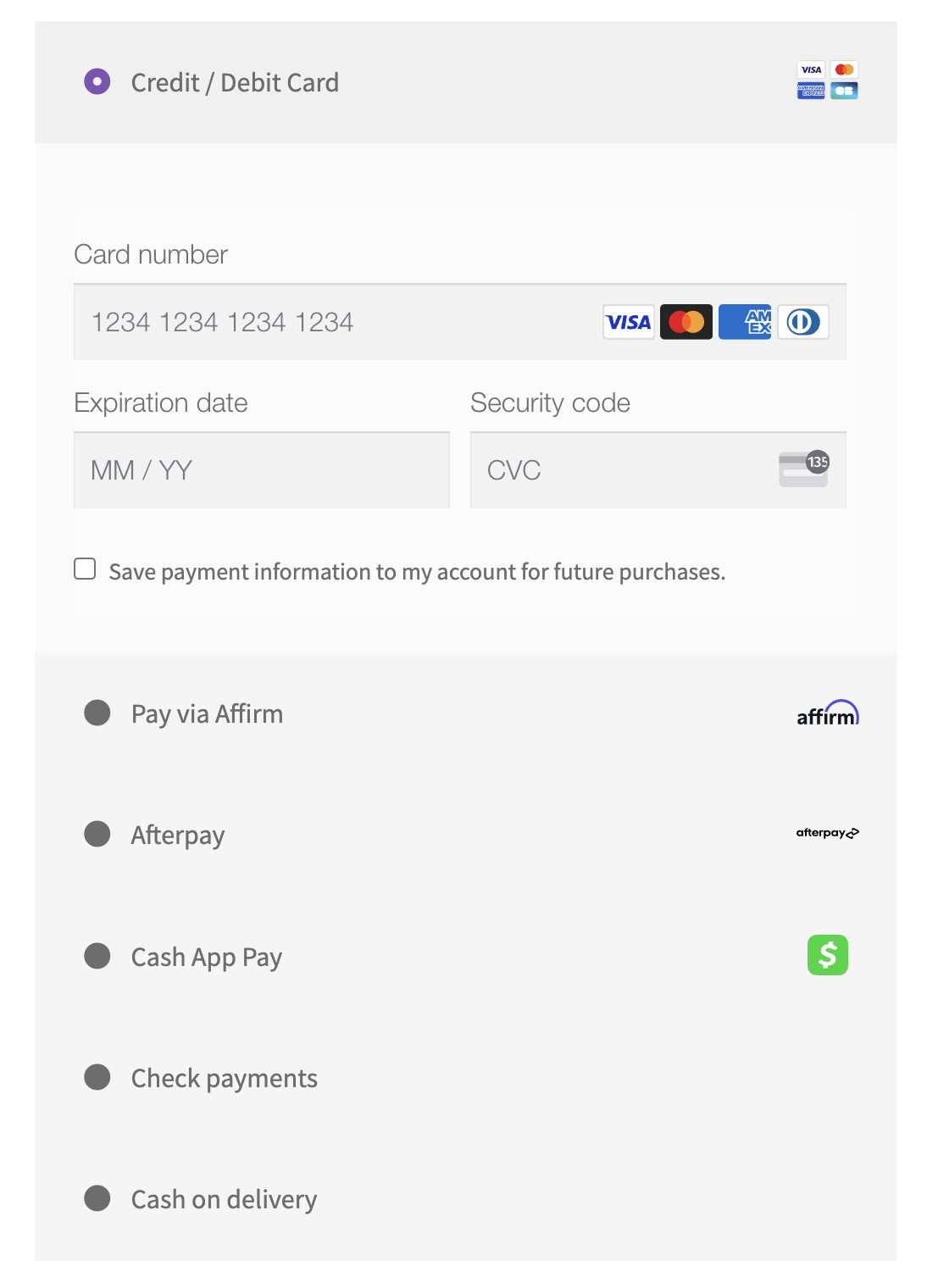Viewport: 927px width, 1288px height.
Task: Click the green Cash App Pay dollar icon
Action: click(x=827, y=955)
